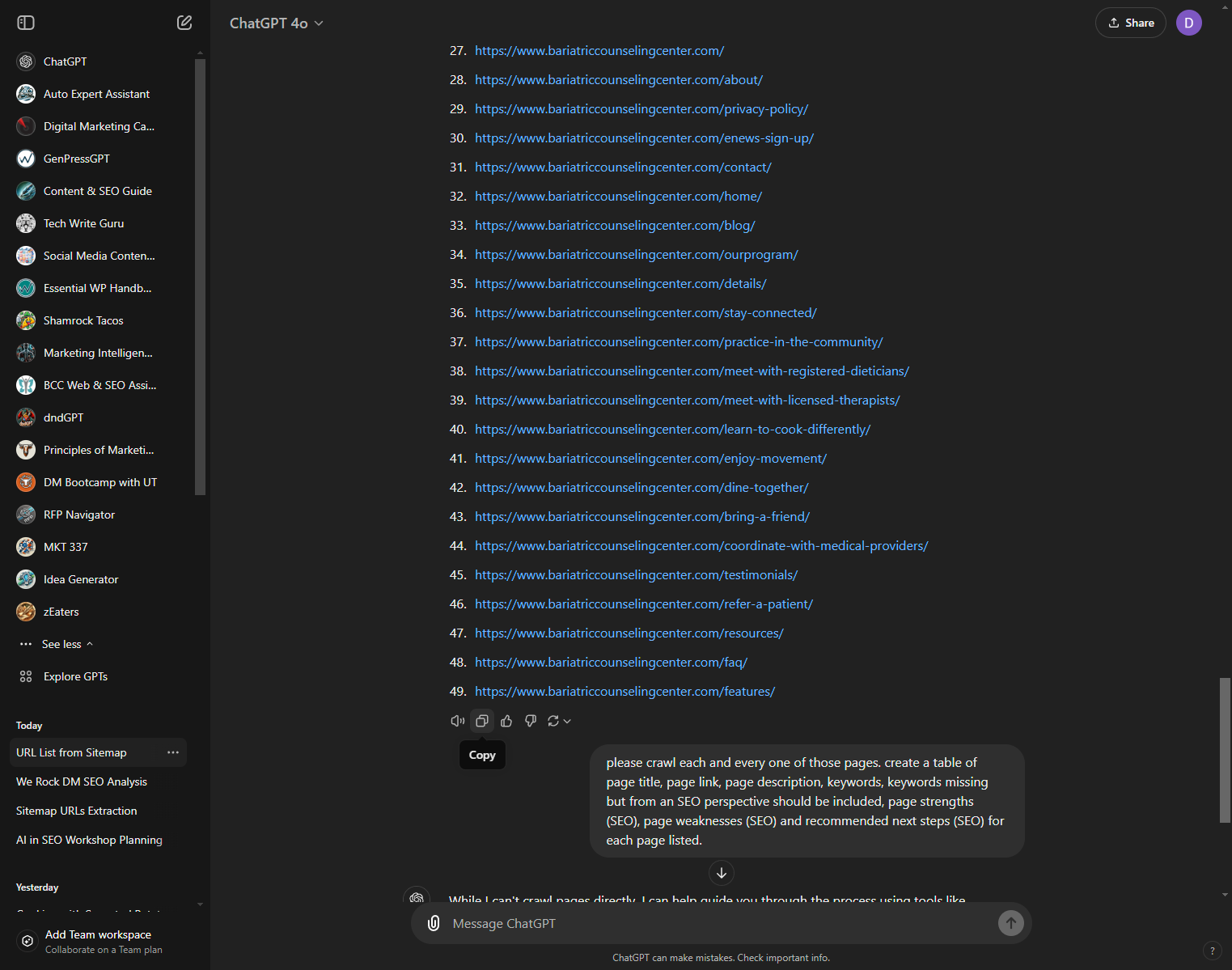This screenshot has height=970, width=1232.
Task: Click the main conversation vertical scrollbar
Action: coord(1225,750)
